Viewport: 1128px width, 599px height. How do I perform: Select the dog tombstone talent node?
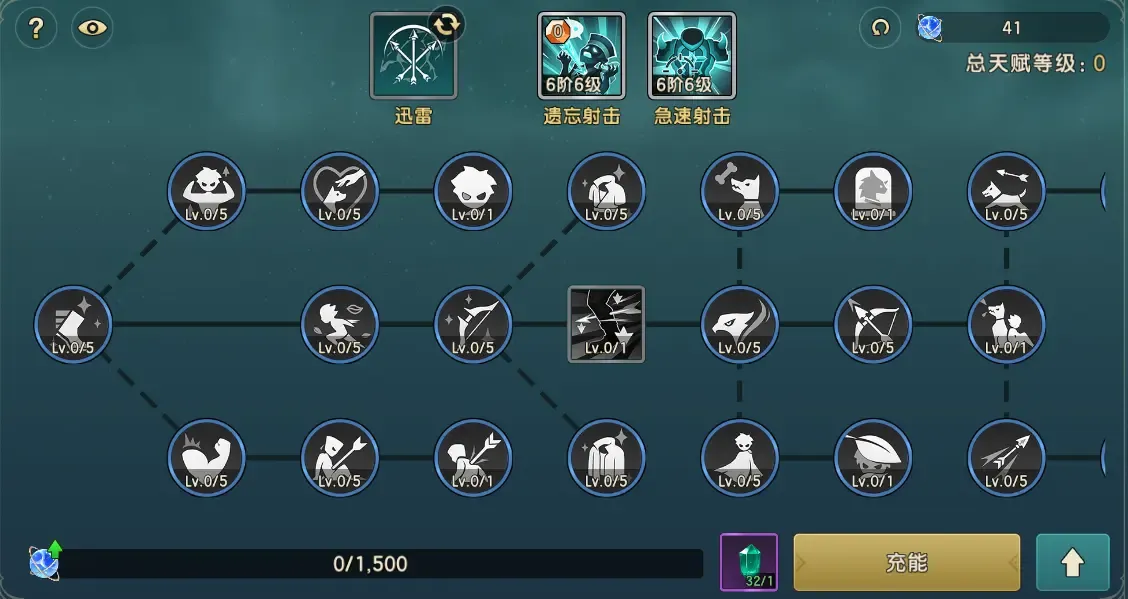873,191
